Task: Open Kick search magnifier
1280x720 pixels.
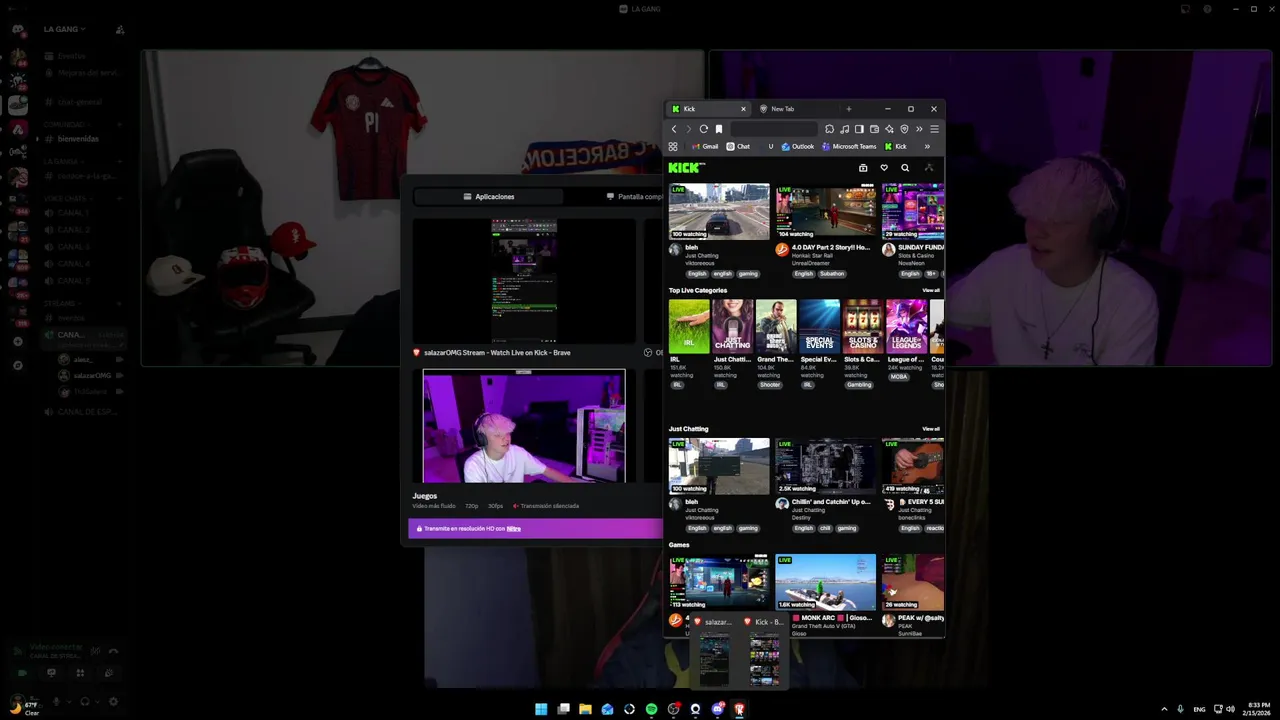Action: 905,168
